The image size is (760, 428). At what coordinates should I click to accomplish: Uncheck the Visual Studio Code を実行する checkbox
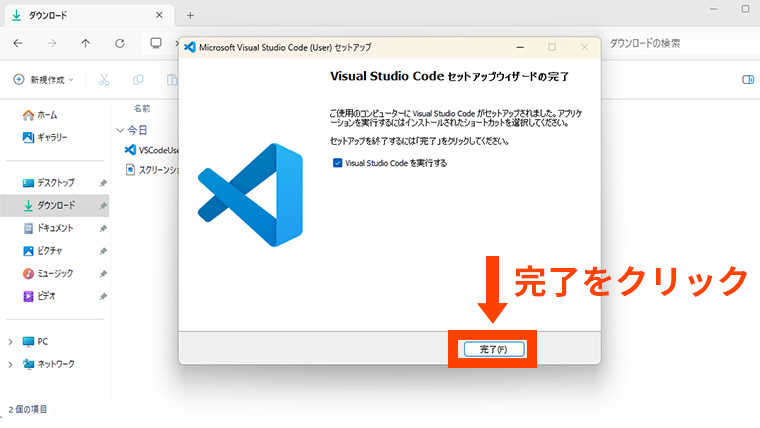[338, 162]
